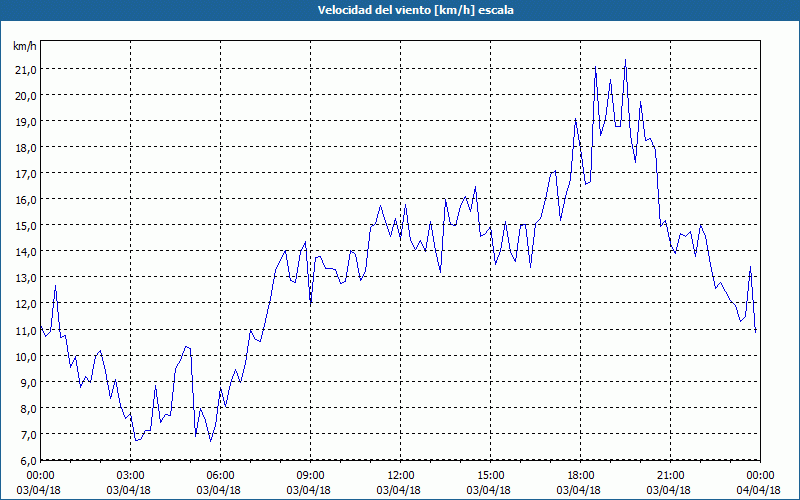Click the '14,0' y-axis tick label
This screenshot has width=800, height=500.
pos(26,252)
